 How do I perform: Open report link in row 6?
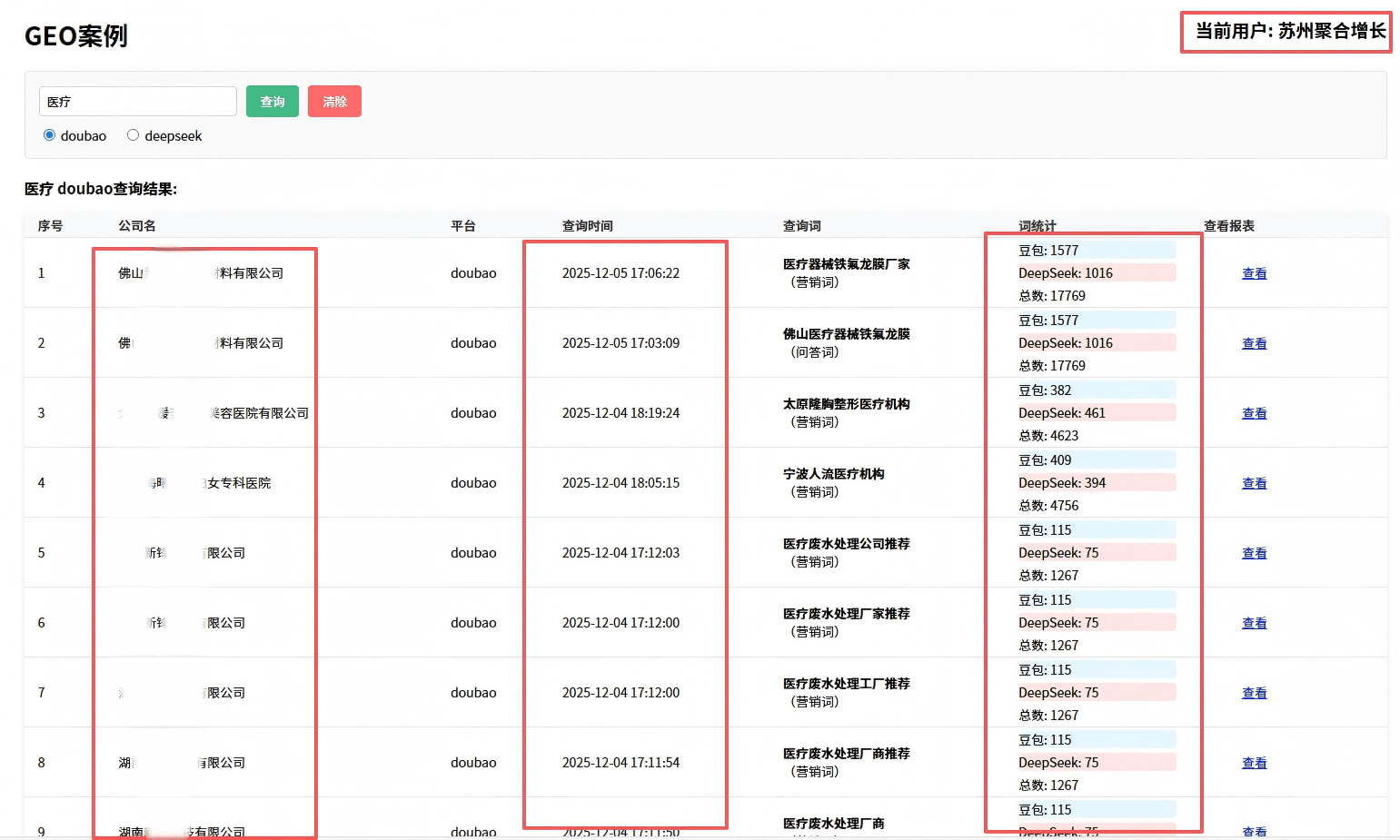(1254, 623)
